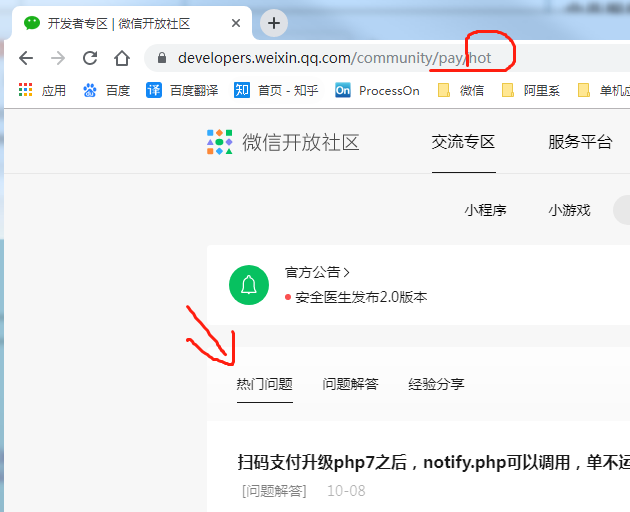Open 安全医生发布2.0版本 announcement
This screenshot has width=630, height=512.
click(361, 297)
